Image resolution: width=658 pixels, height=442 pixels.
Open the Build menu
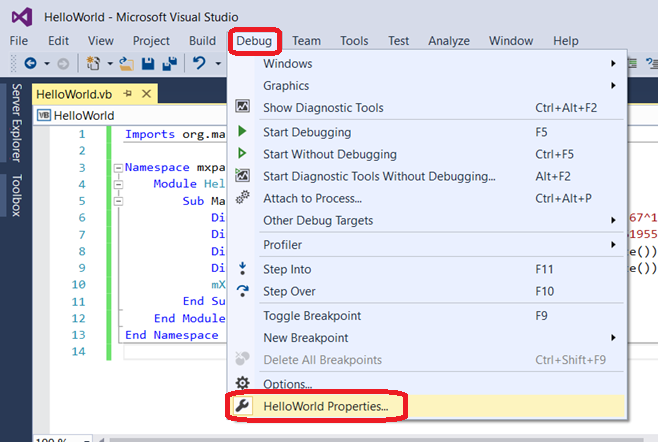[x=202, y=41]
